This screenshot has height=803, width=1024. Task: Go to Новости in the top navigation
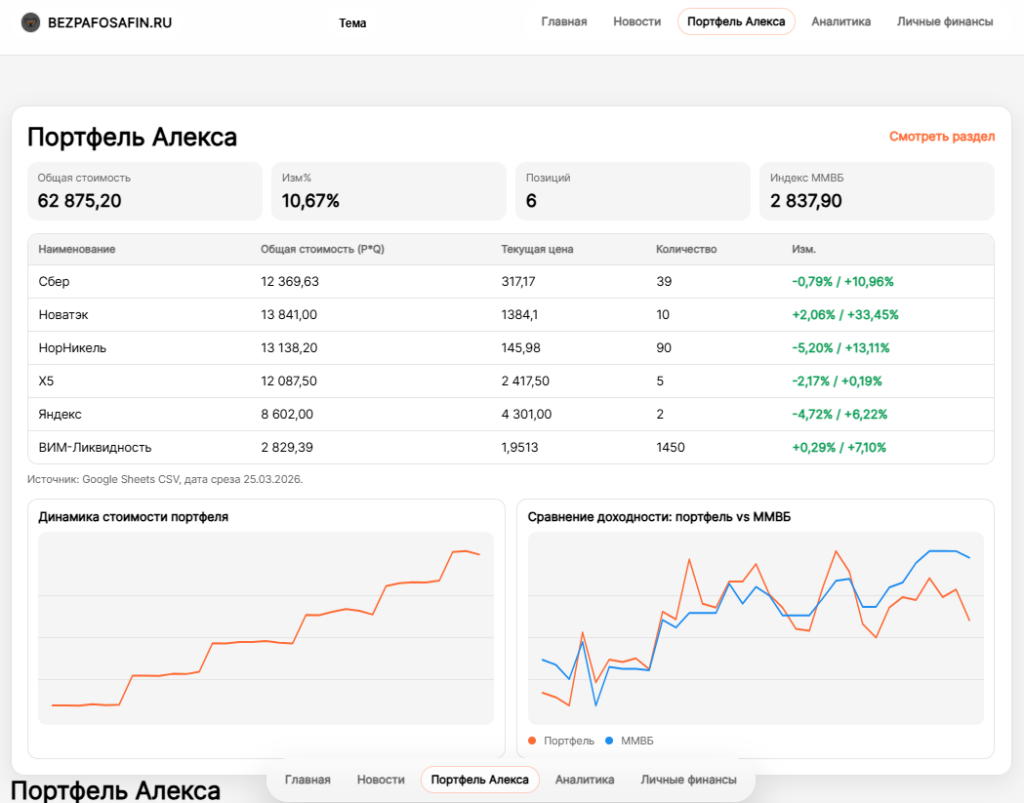click(x=637, y=22)
